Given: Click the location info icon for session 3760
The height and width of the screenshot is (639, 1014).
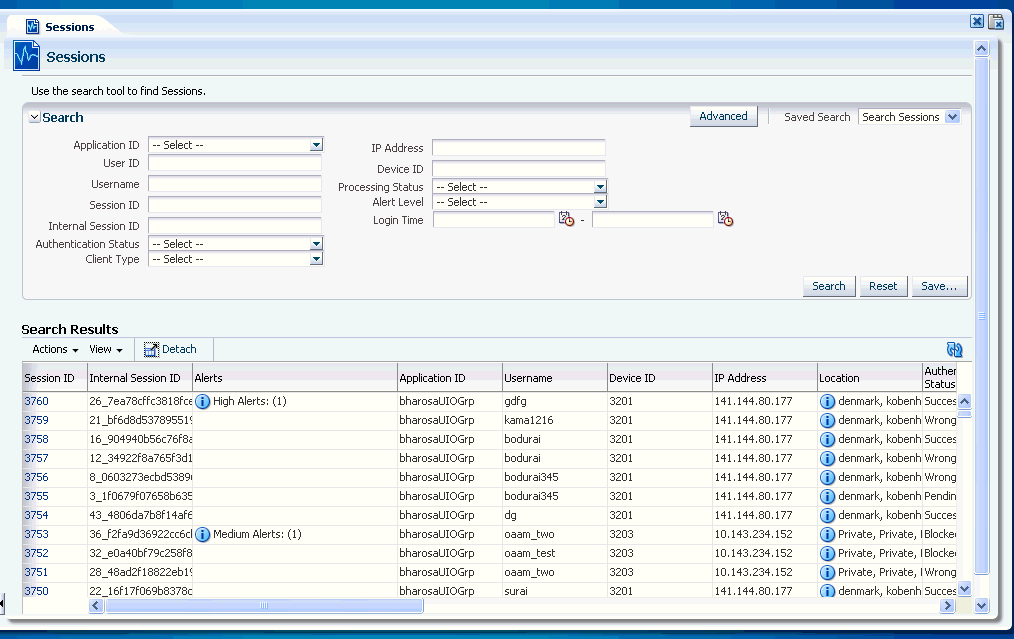Looking at the screenshot, I should (826, 400).
